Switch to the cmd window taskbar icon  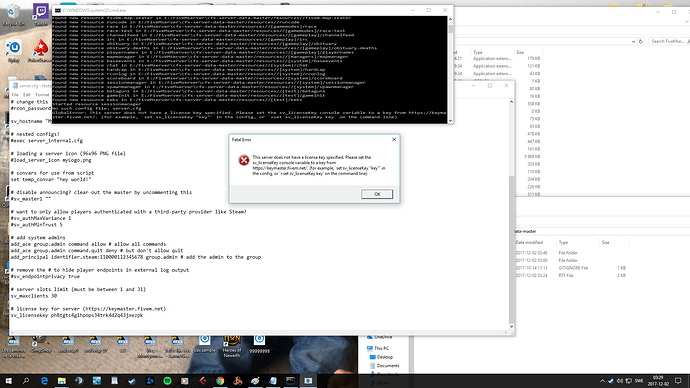coord(290,381)
